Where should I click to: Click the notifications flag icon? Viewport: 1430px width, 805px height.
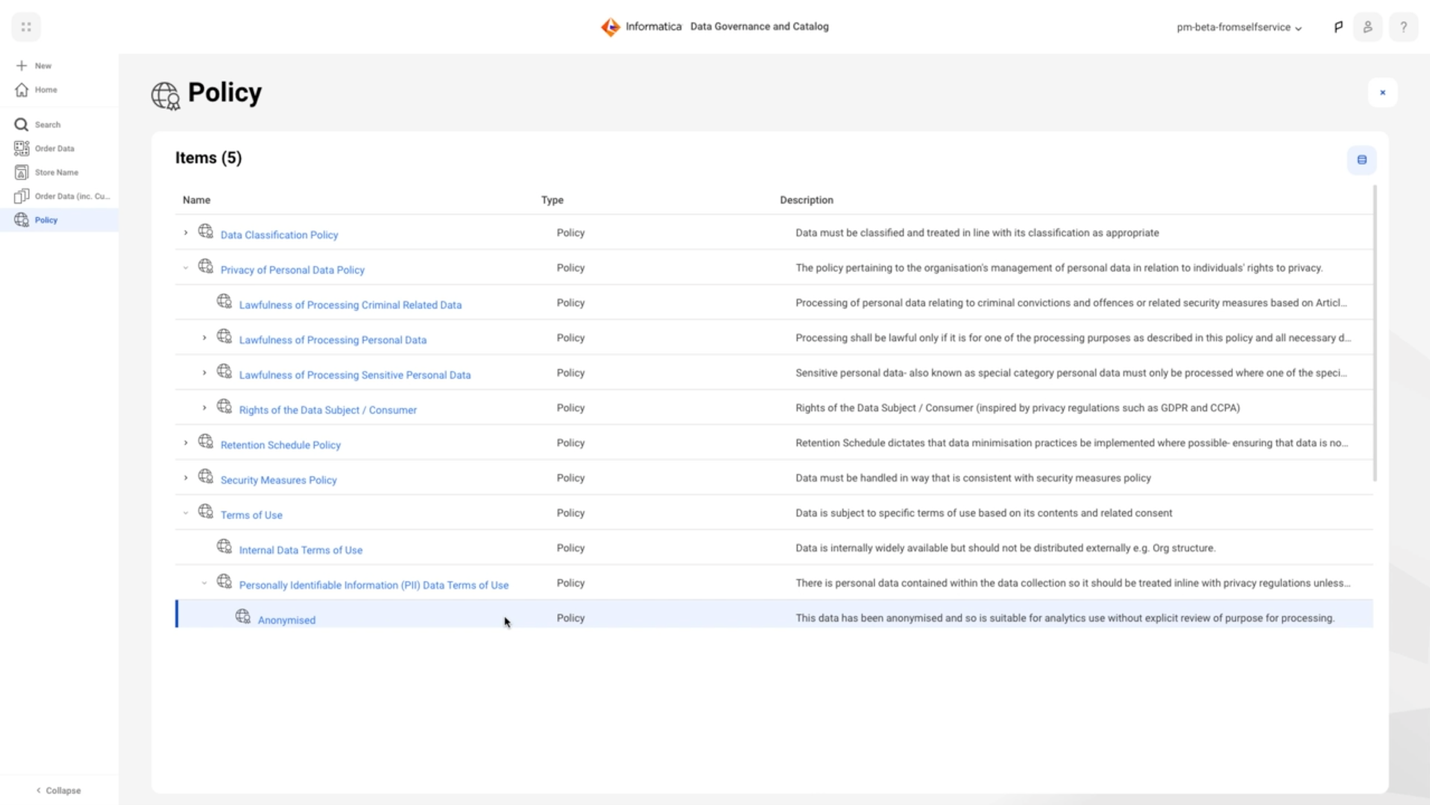click(x=1338, y=27)
